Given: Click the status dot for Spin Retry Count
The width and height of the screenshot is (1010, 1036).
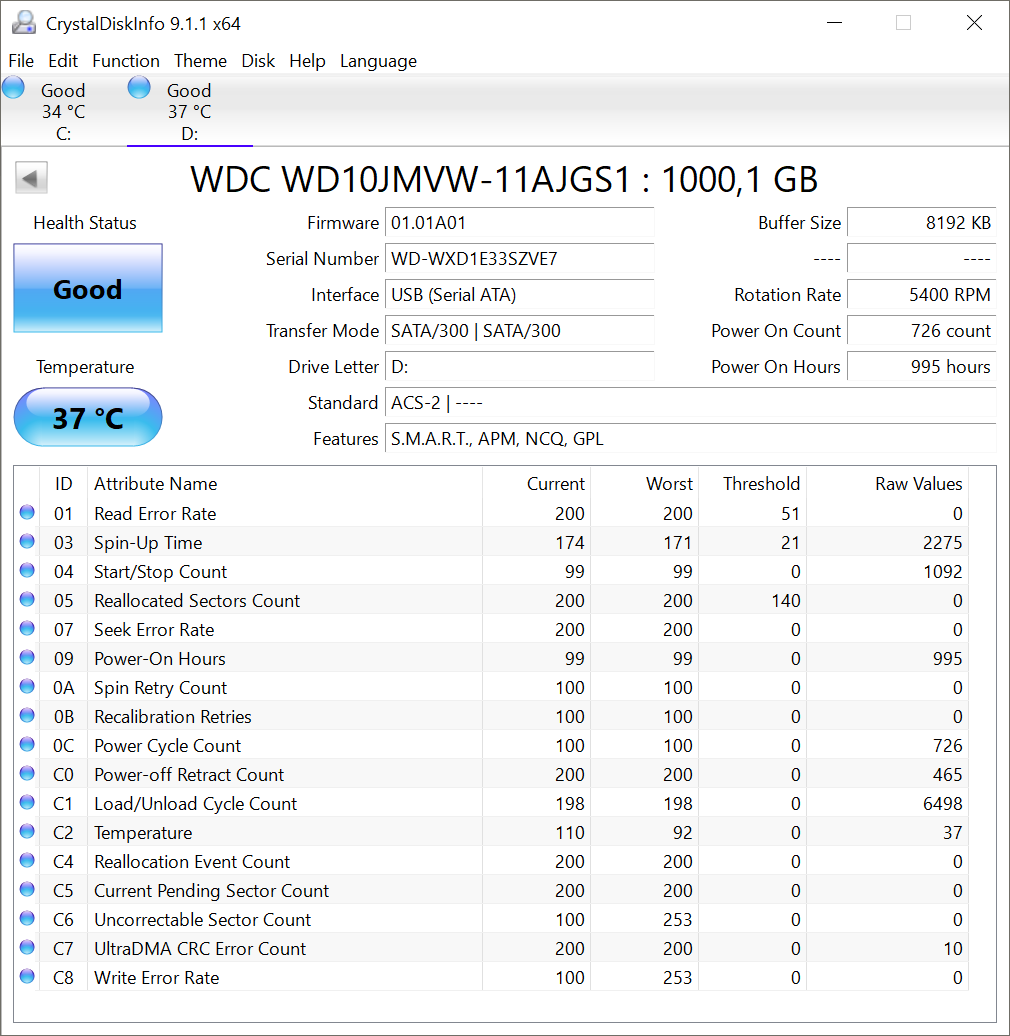Looking at the screenshot, I should 27,686.
